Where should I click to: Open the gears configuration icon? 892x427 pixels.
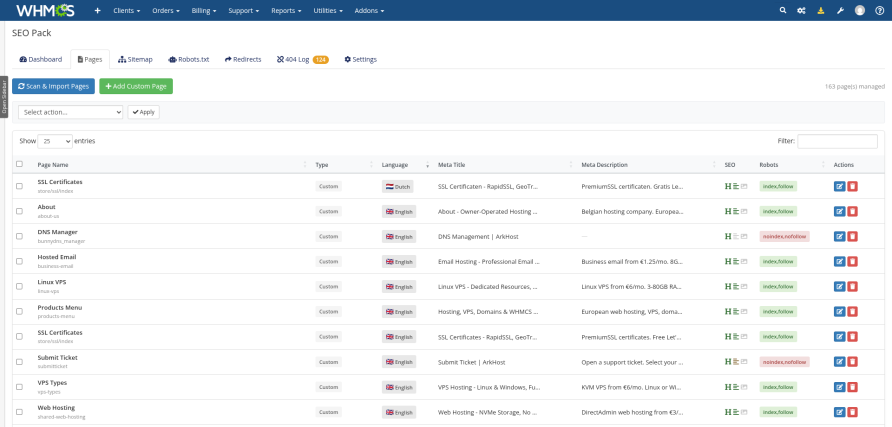[x=801, y=10]
